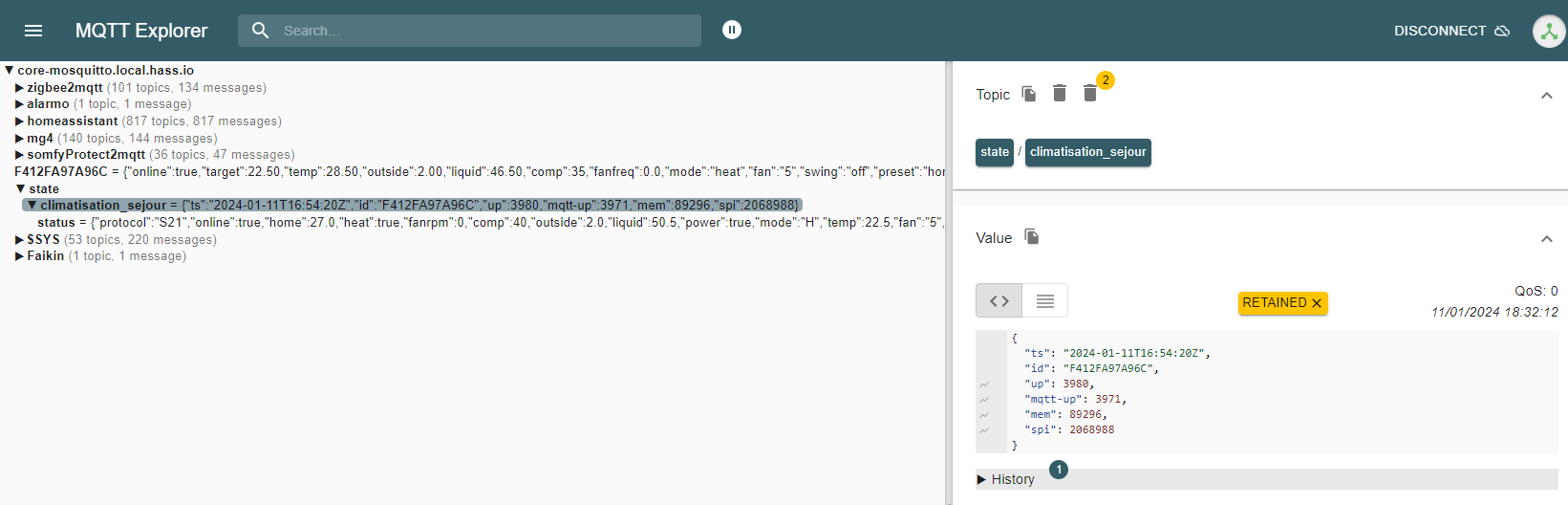
Task: Copy the value to clipboard
Action: click(1032, 237)
